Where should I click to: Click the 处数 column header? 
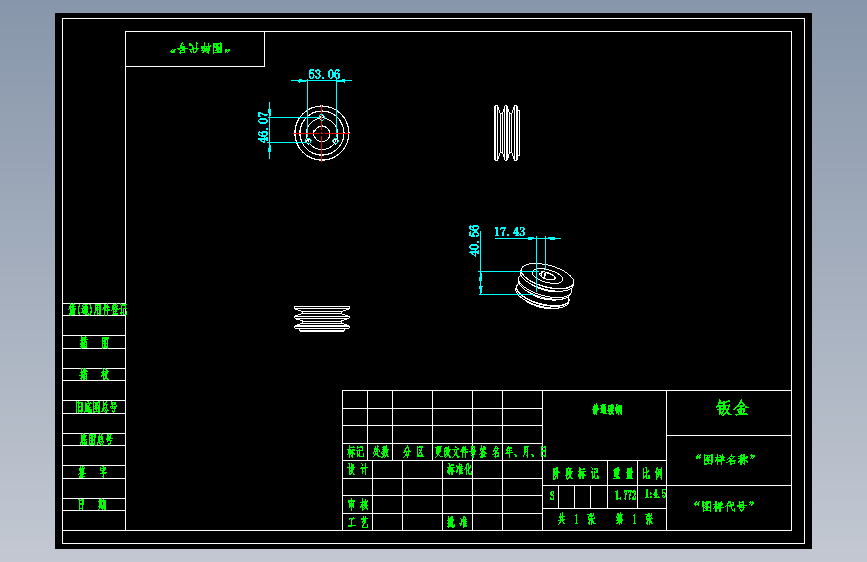click(380, 452)
